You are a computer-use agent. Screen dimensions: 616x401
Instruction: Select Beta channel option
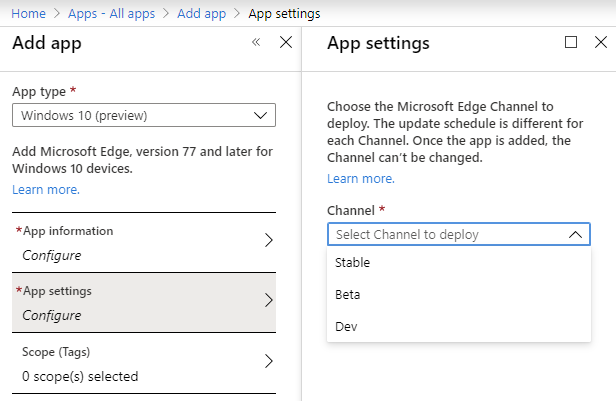[x=459, y=295]
